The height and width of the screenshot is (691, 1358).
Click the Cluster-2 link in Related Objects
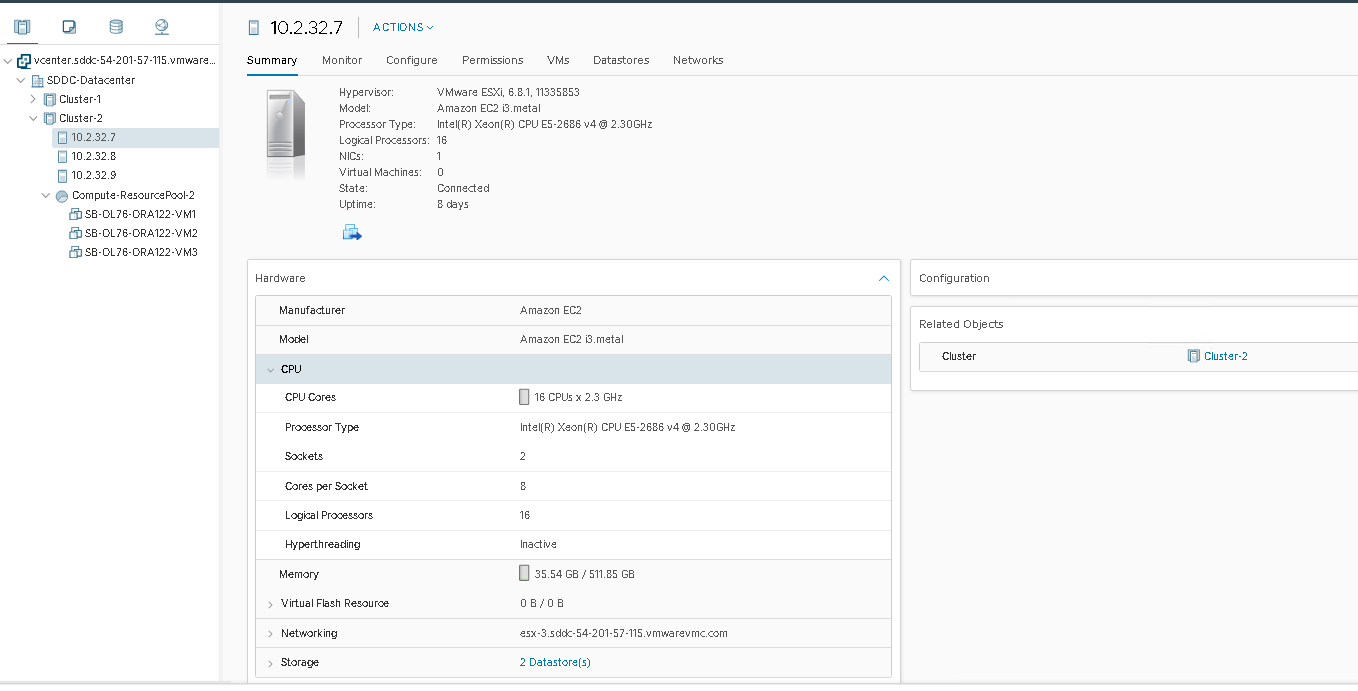[1225, 356]
